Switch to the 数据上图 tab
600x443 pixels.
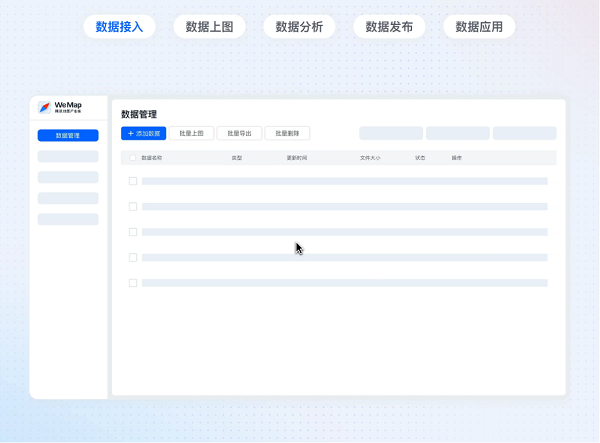click(x=209, y=27)
